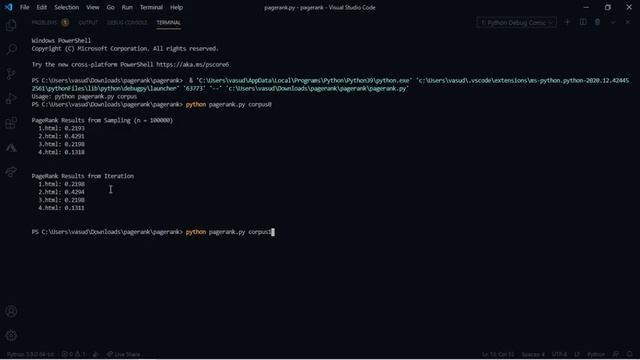Switch to the Debug Console tab
The height and width of the screenshot is (360, 640).
[127, 22]
